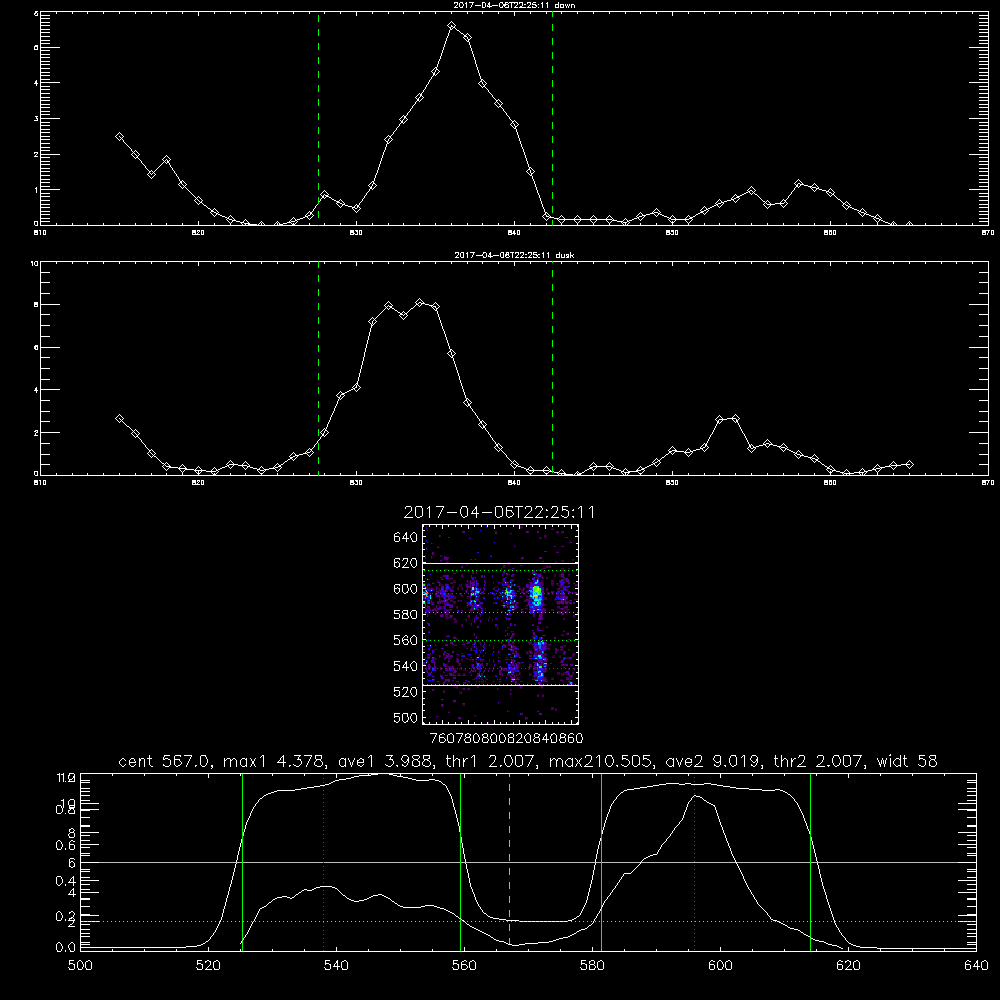Click the '2017-04-06T22:25:11 dusk' plot title

click(514, 255)
